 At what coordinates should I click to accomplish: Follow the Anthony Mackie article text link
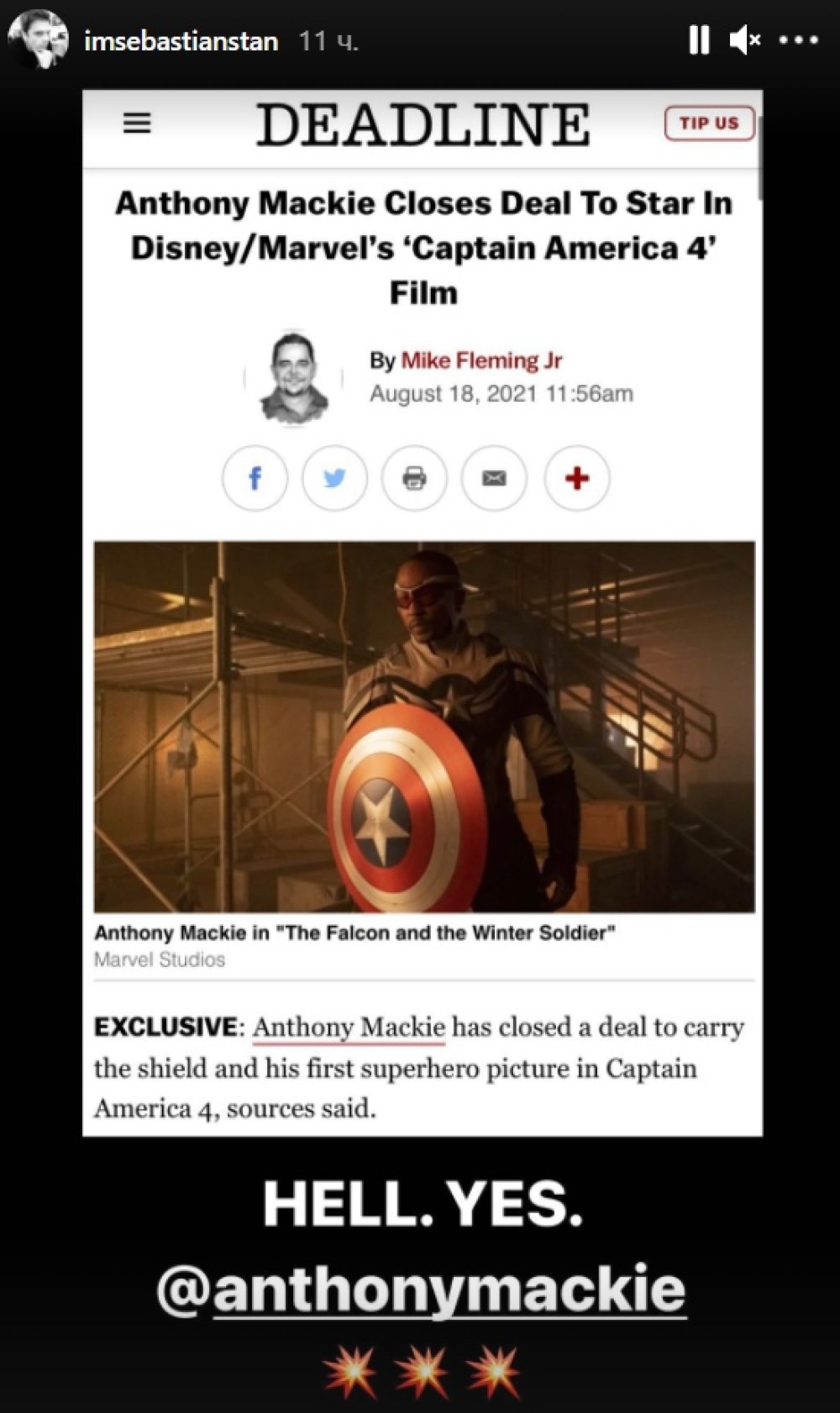coord(349,1027)
